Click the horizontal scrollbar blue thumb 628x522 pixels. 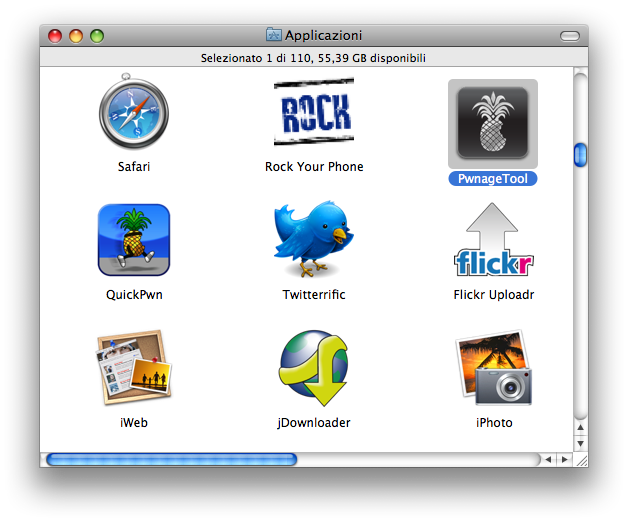pos(172,459)
